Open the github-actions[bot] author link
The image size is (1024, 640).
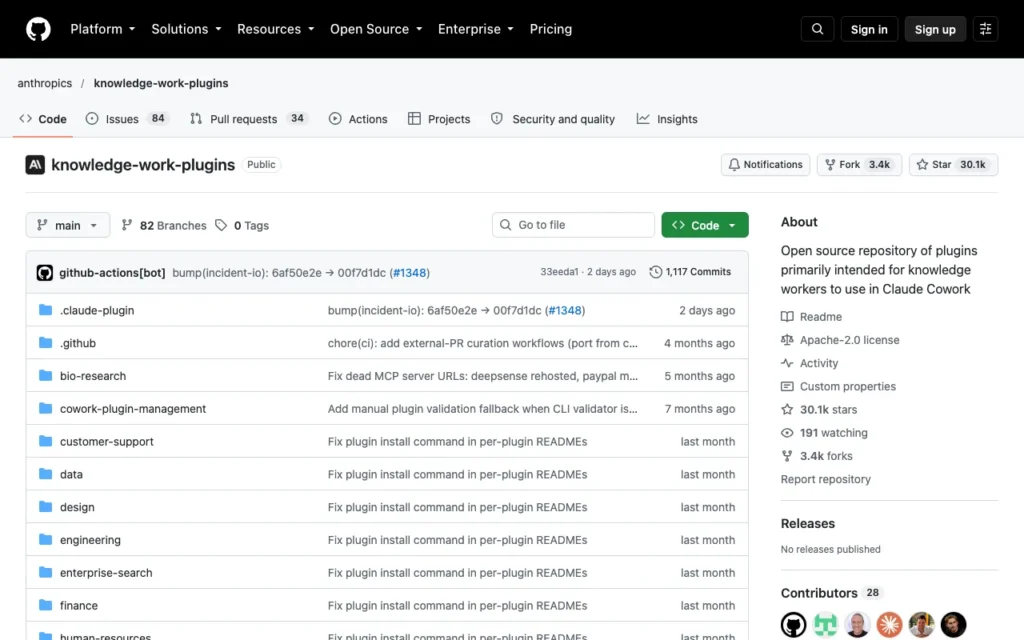pos(112,272)
